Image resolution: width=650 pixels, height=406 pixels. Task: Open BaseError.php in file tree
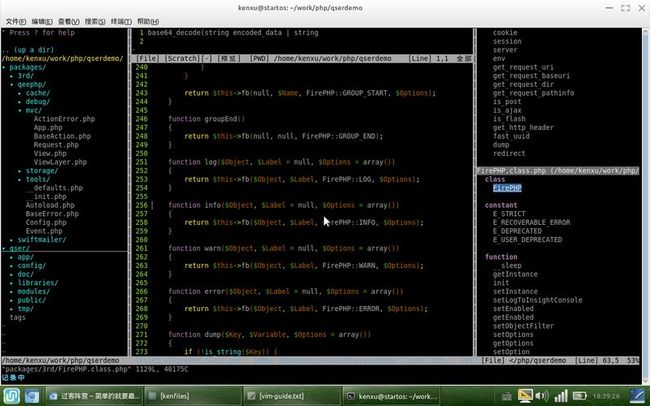tap(52, 214)
